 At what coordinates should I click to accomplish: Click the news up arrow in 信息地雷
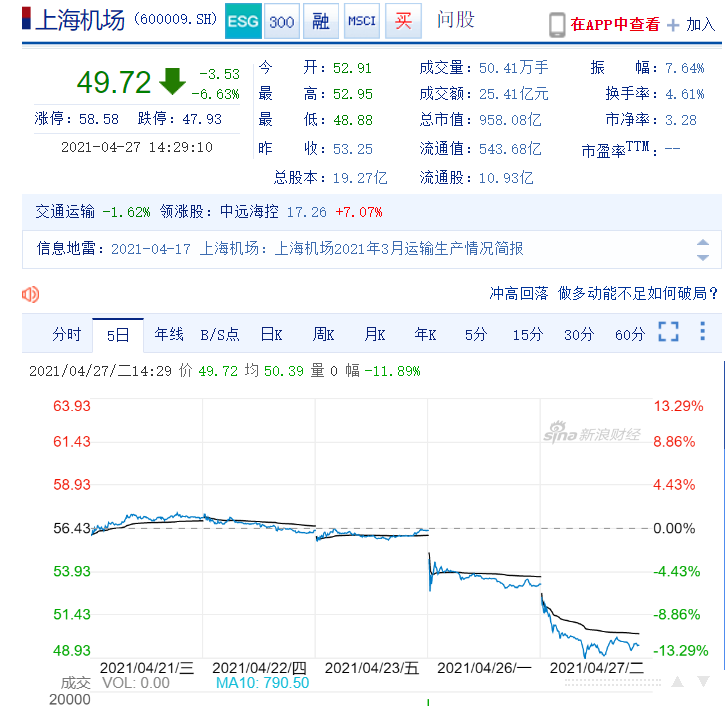703,243
